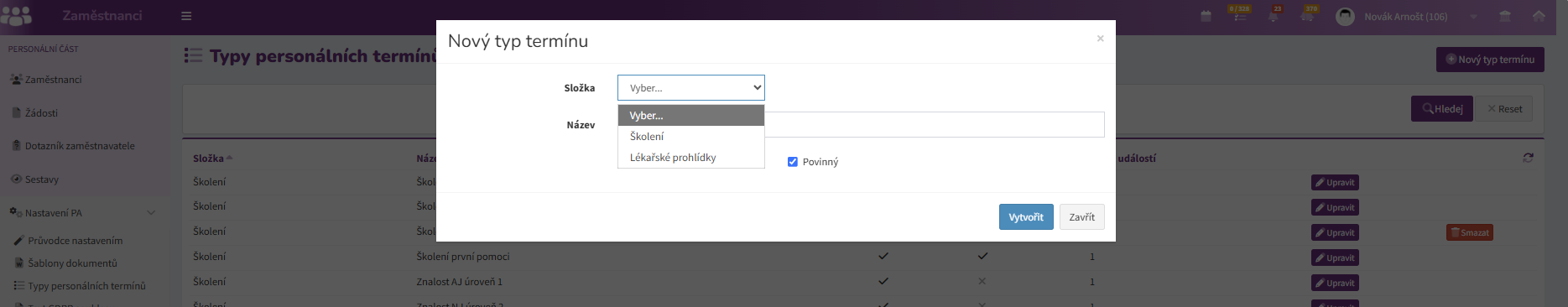Toggle the Povinný checkbox
1568x307 pixels.
pyautogui.click(x=792, y=162)
